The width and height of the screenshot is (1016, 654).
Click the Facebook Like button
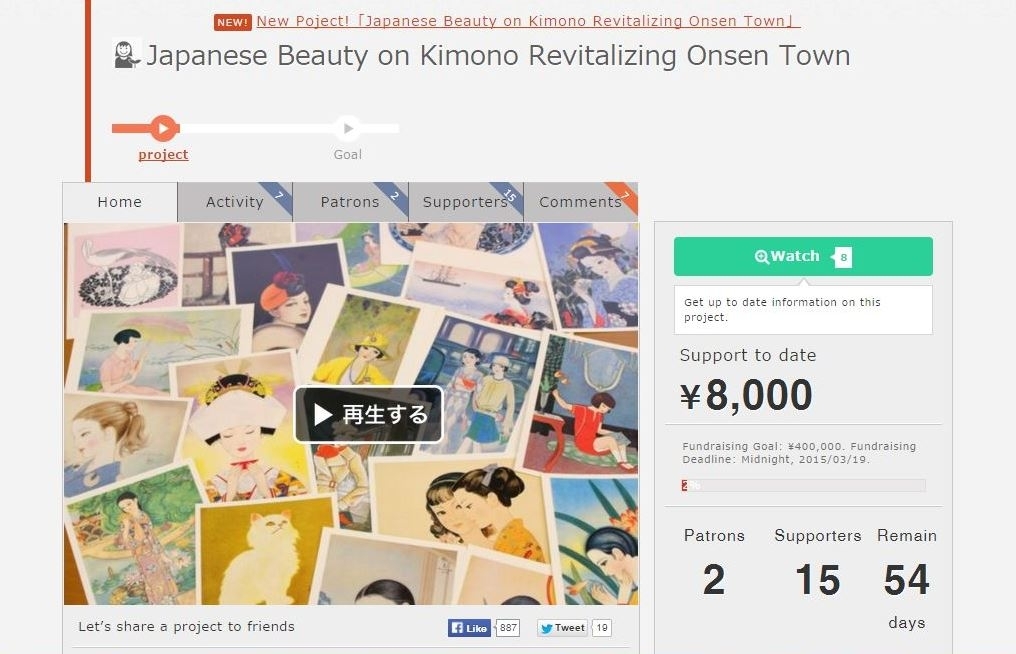(x=469, y=627)
